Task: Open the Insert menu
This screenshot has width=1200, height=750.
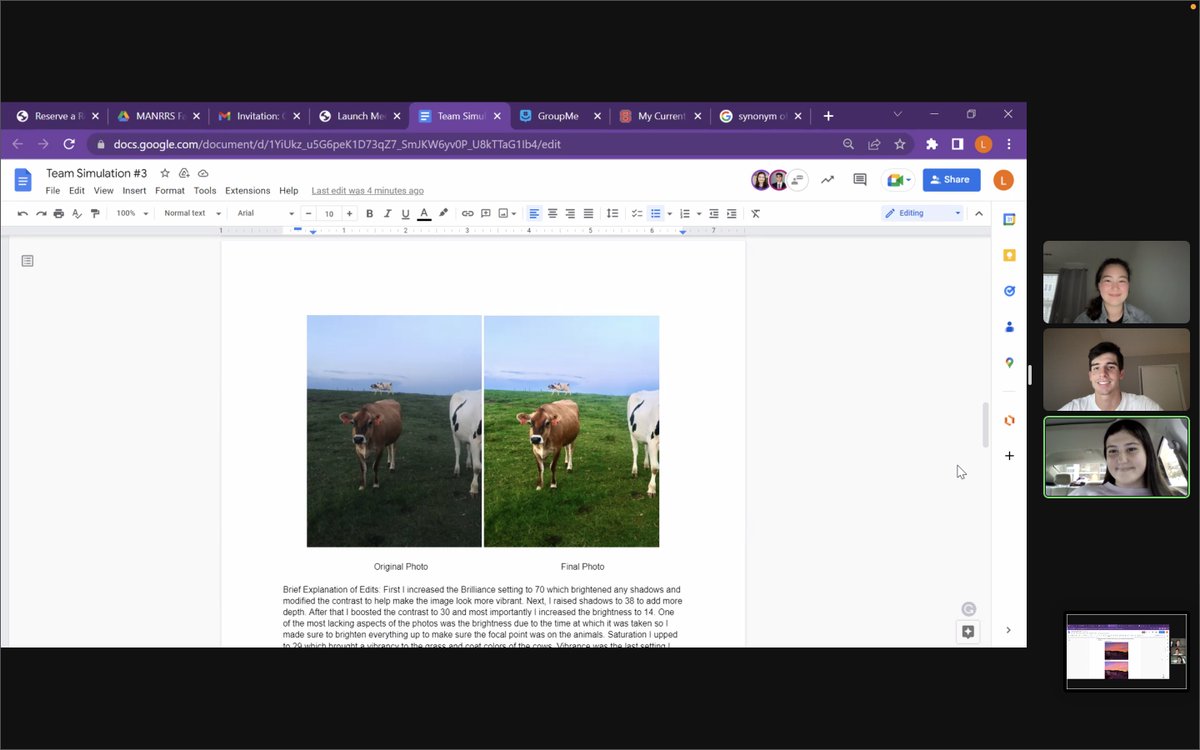Action: (134, 190)
